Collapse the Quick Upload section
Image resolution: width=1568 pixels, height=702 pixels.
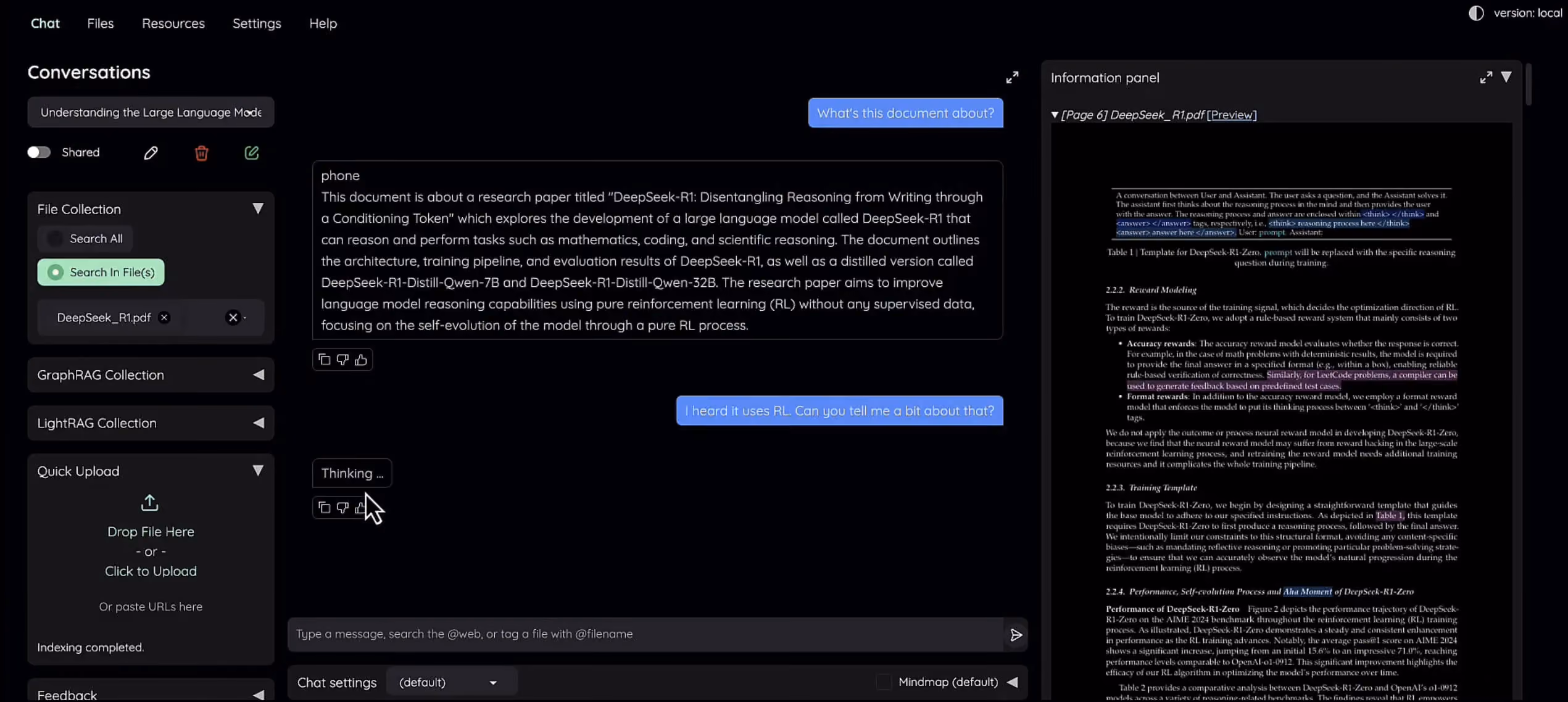pos(258,471)
